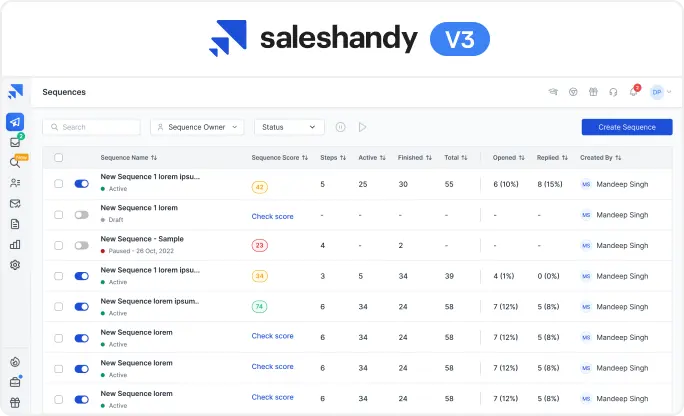Toggle the 'New Sequence - Sample' paused switch

81,245
